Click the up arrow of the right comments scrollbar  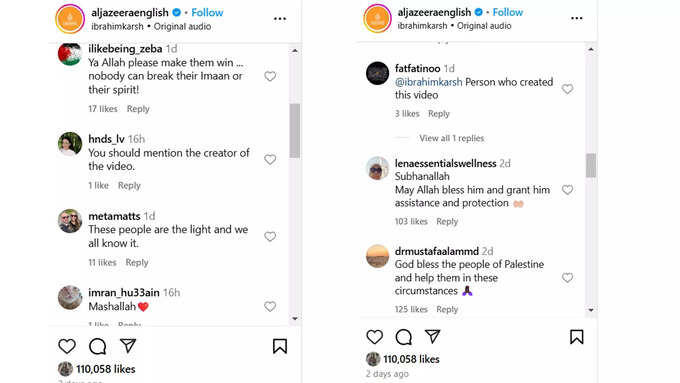[x=591, y=49]
